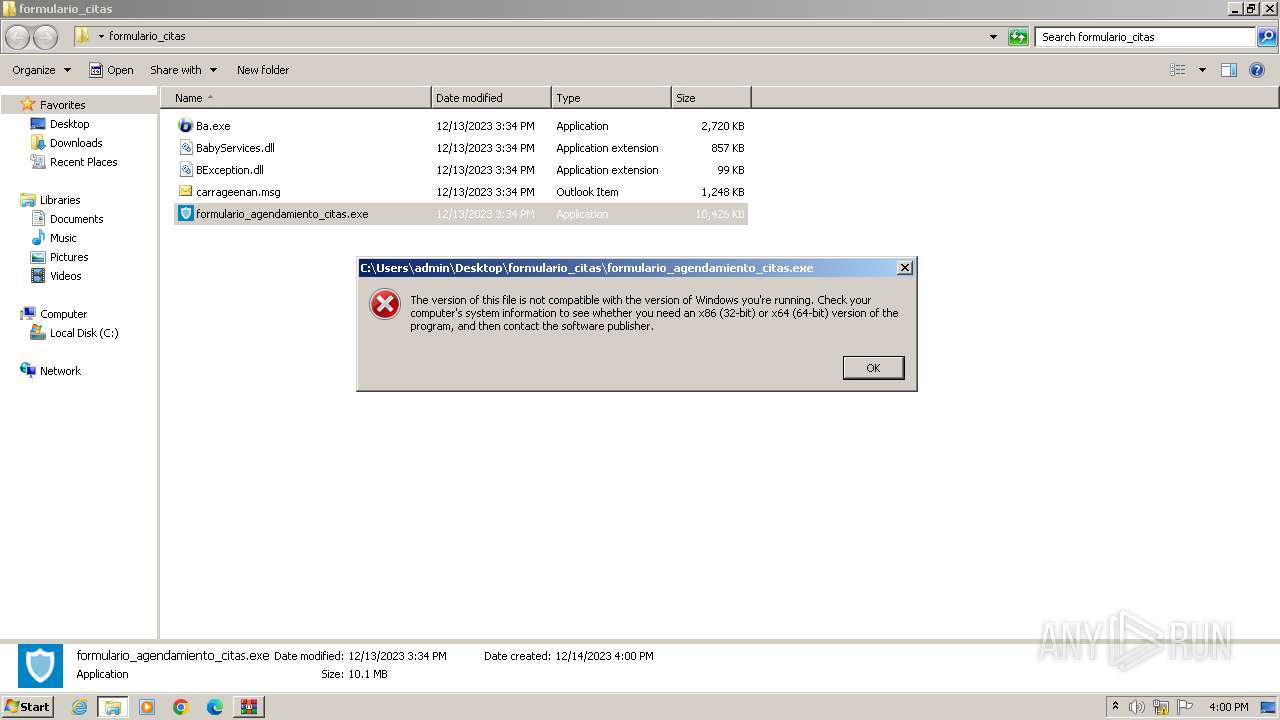Open Documents library

[76, 219]
